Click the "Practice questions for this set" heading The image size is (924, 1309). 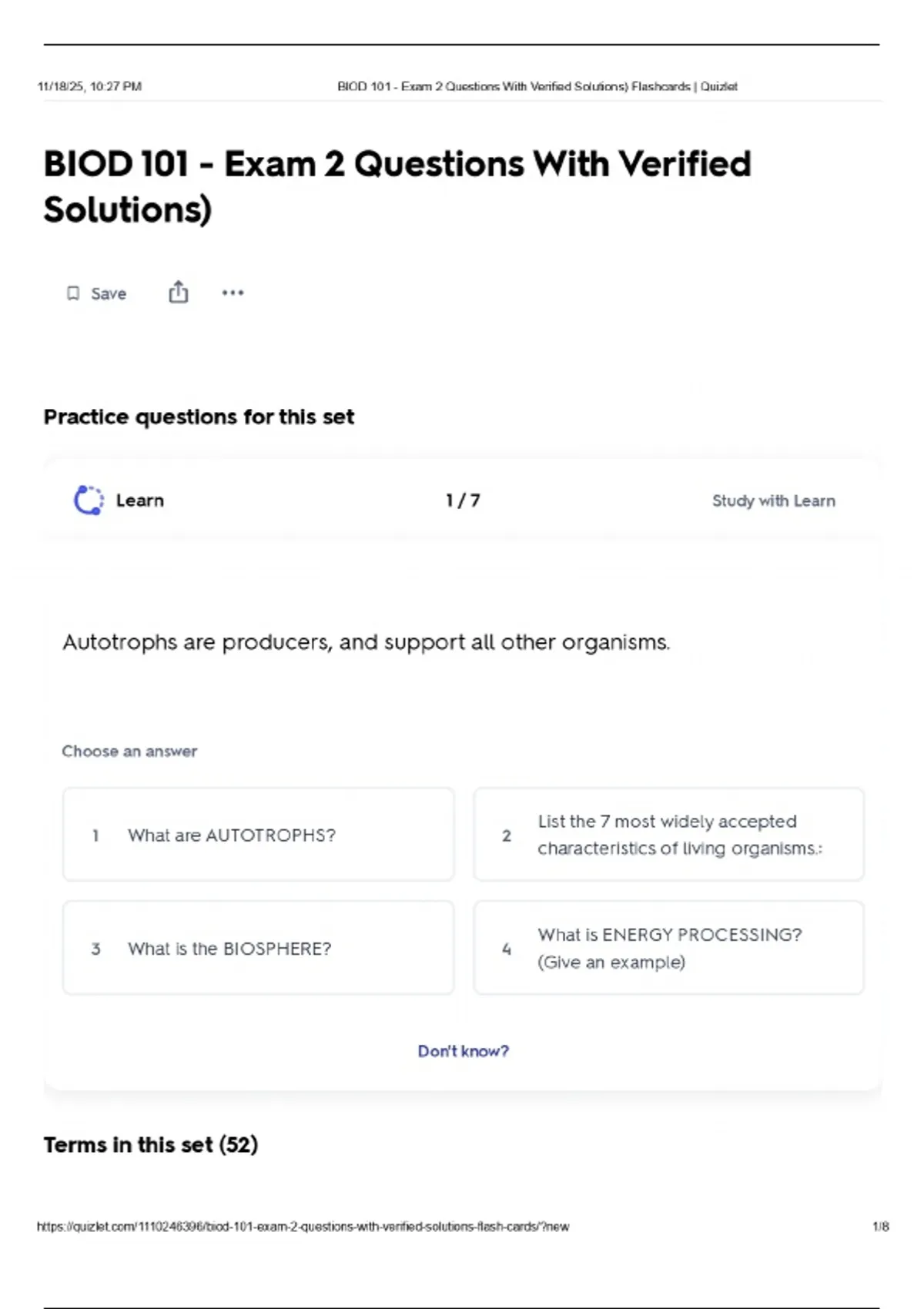[199, 417]
